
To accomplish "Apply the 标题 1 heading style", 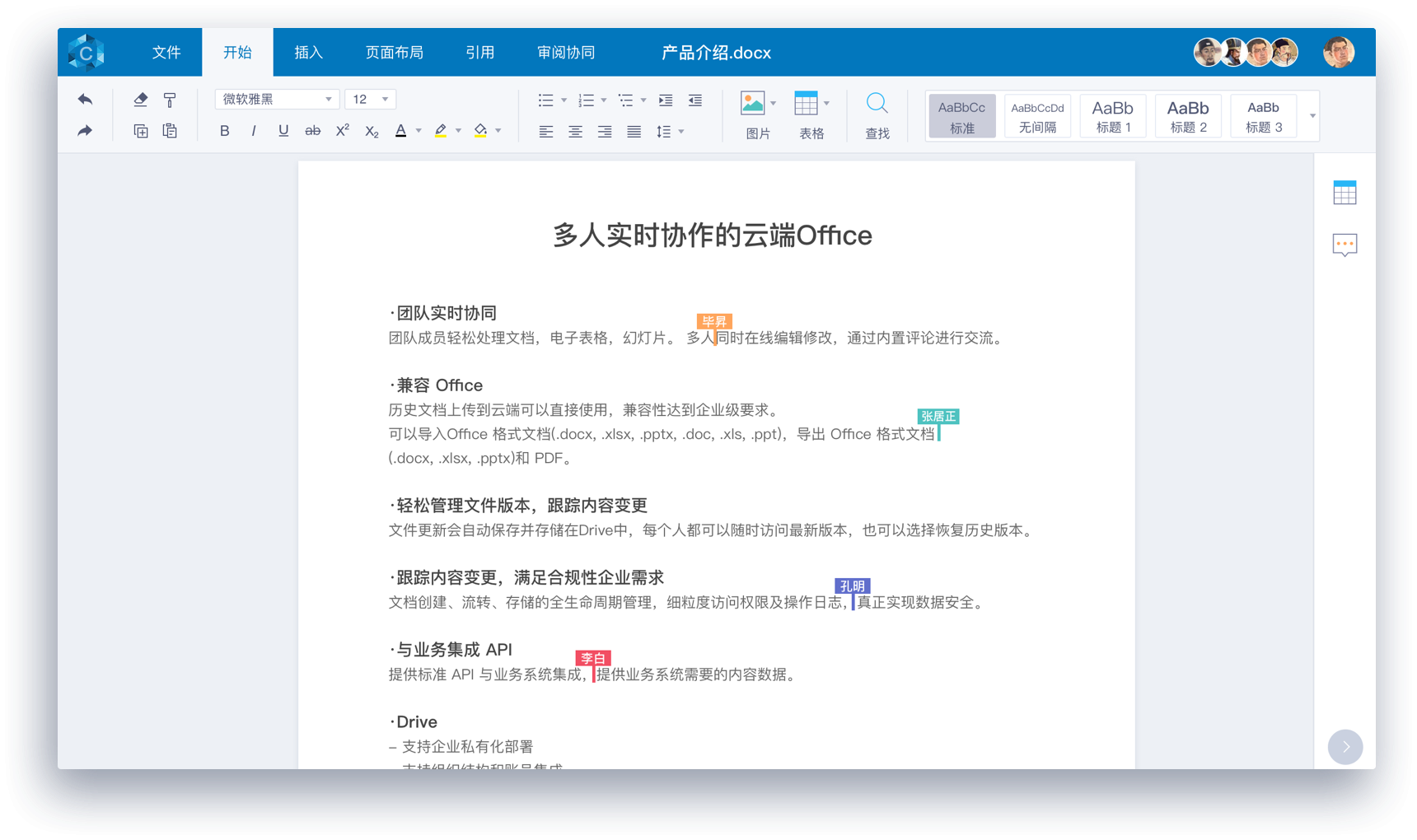I will [x=1112, y=116].
